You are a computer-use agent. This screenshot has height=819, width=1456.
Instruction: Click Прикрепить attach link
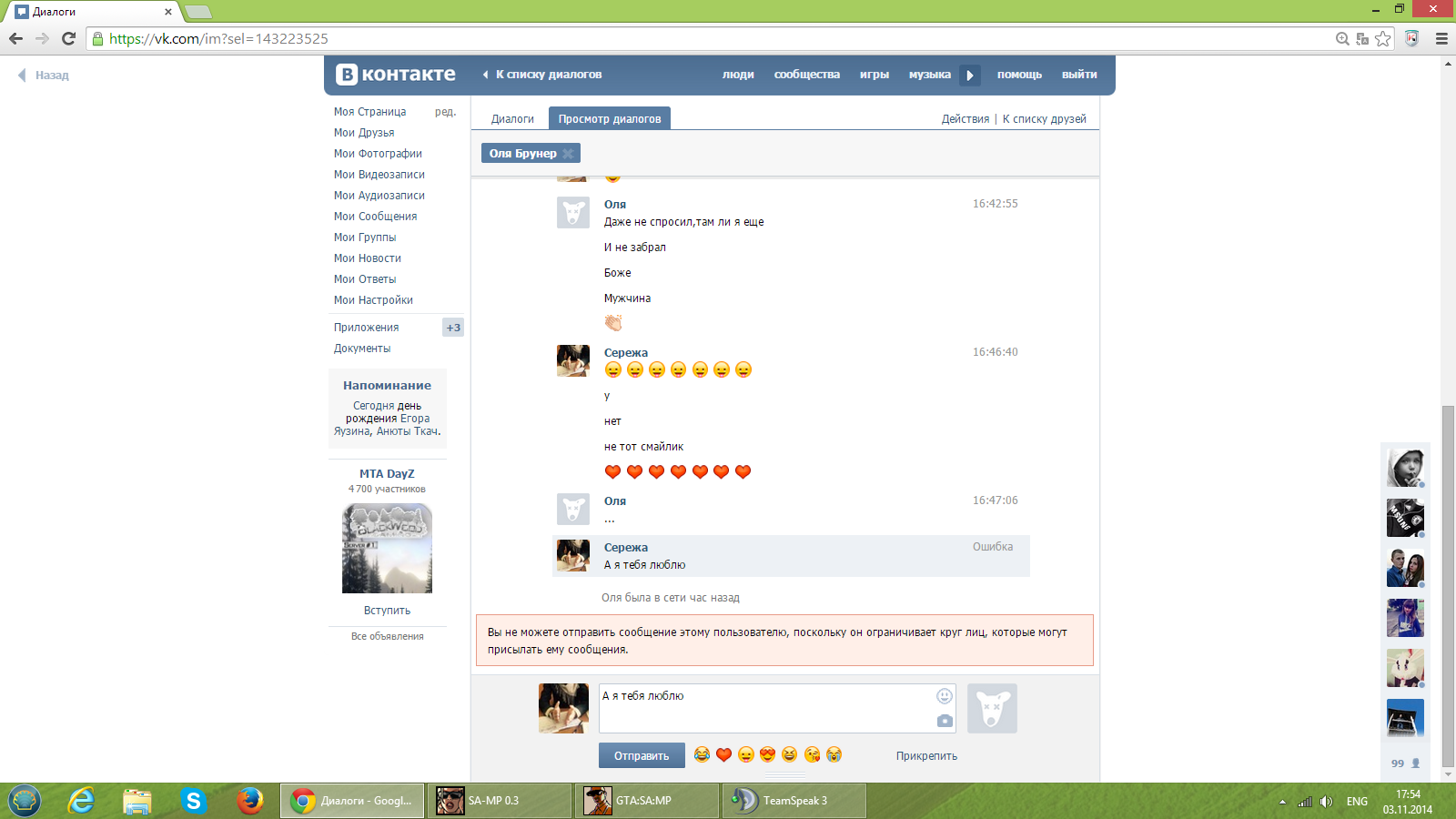(926, 756)
